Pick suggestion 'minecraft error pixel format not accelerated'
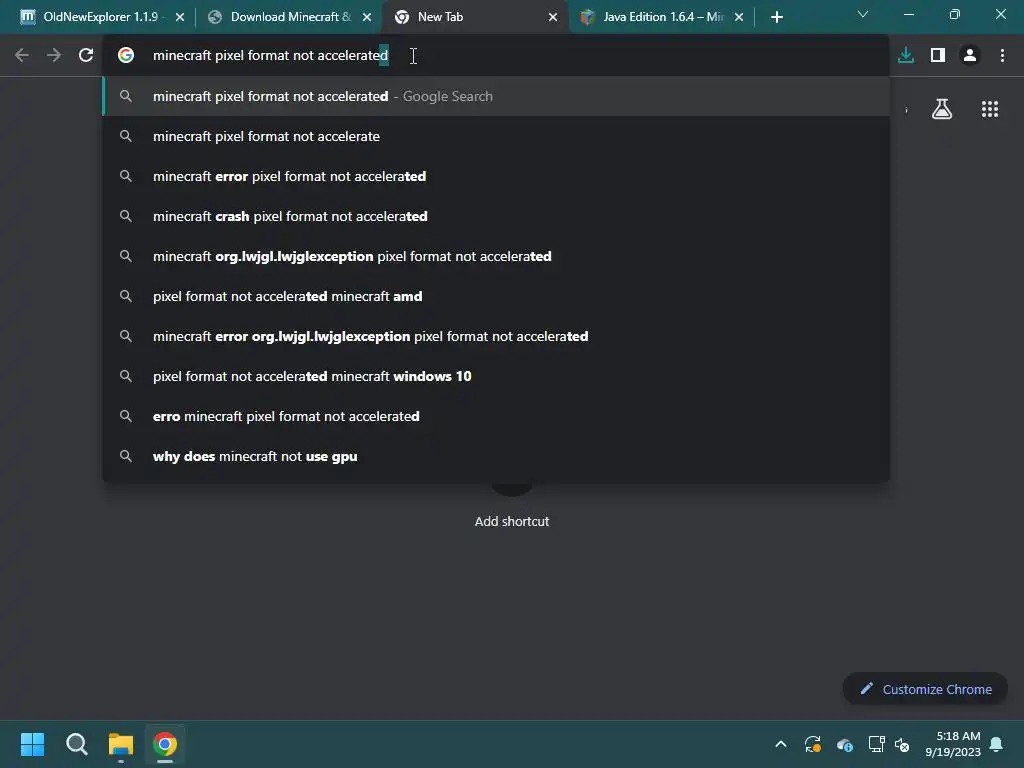The height and width of the screenshot is (768, 1024). coord(496,176)
